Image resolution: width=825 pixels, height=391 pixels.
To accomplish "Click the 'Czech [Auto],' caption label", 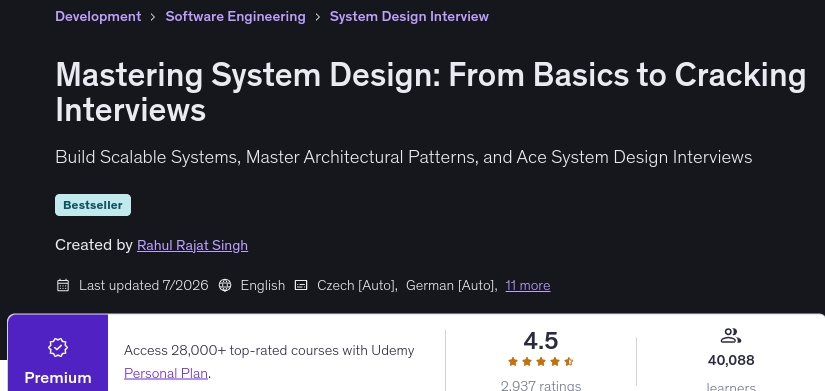I will coord(357,285).
